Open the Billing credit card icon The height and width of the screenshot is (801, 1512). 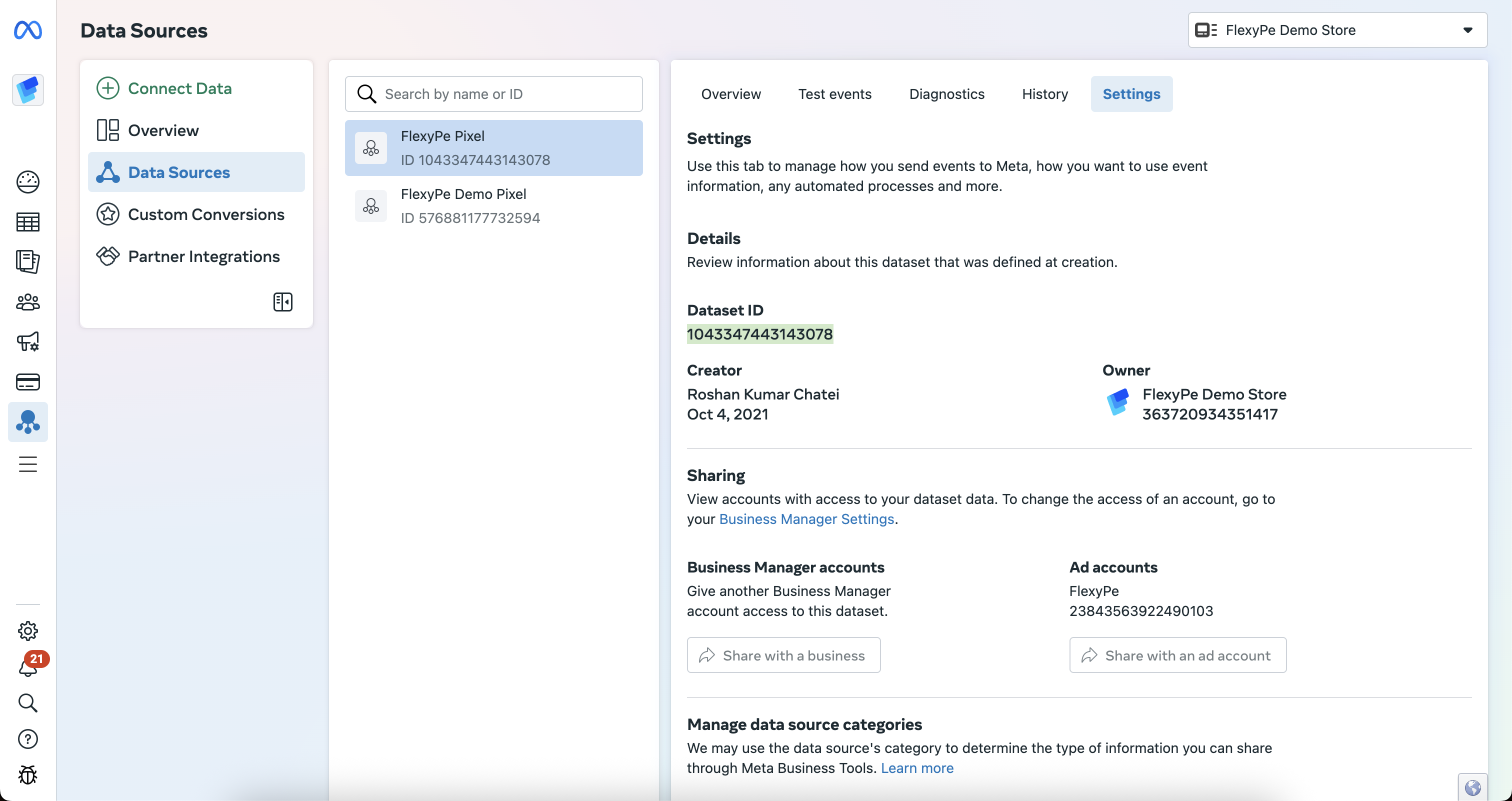pyautogui.click(x=27, y=382)
